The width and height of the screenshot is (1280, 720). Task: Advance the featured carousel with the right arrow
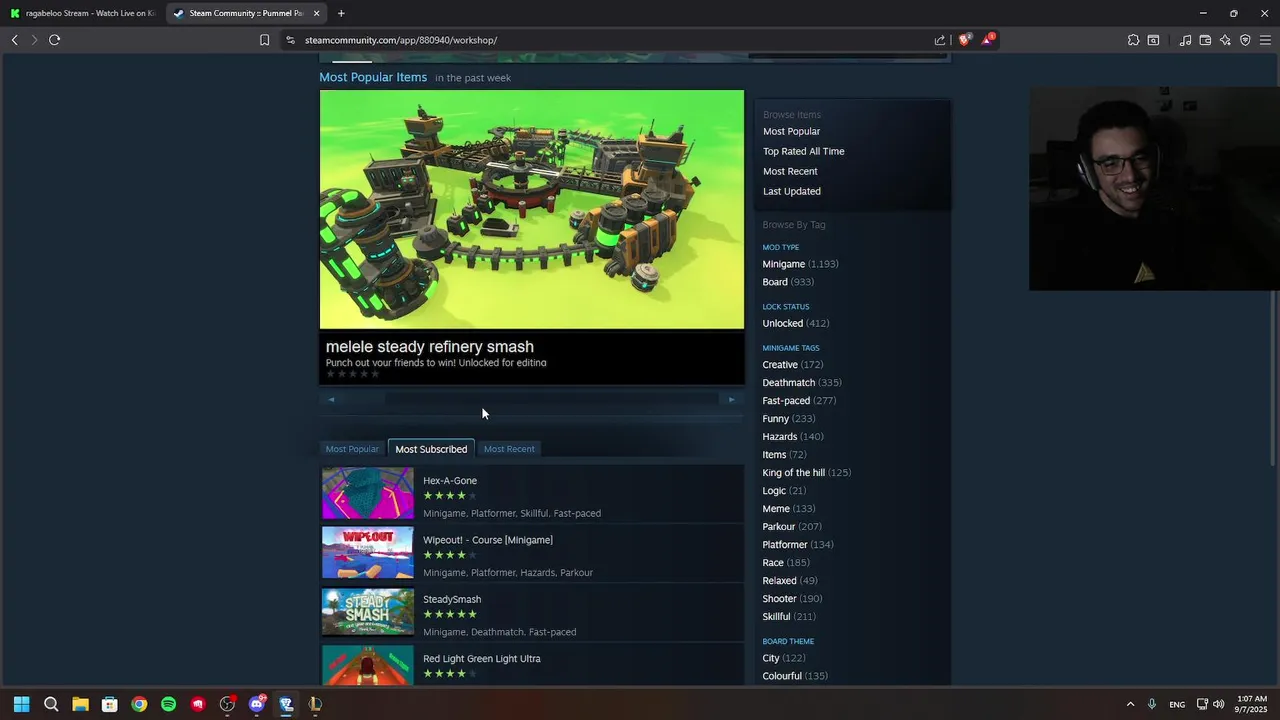(731, 399)
